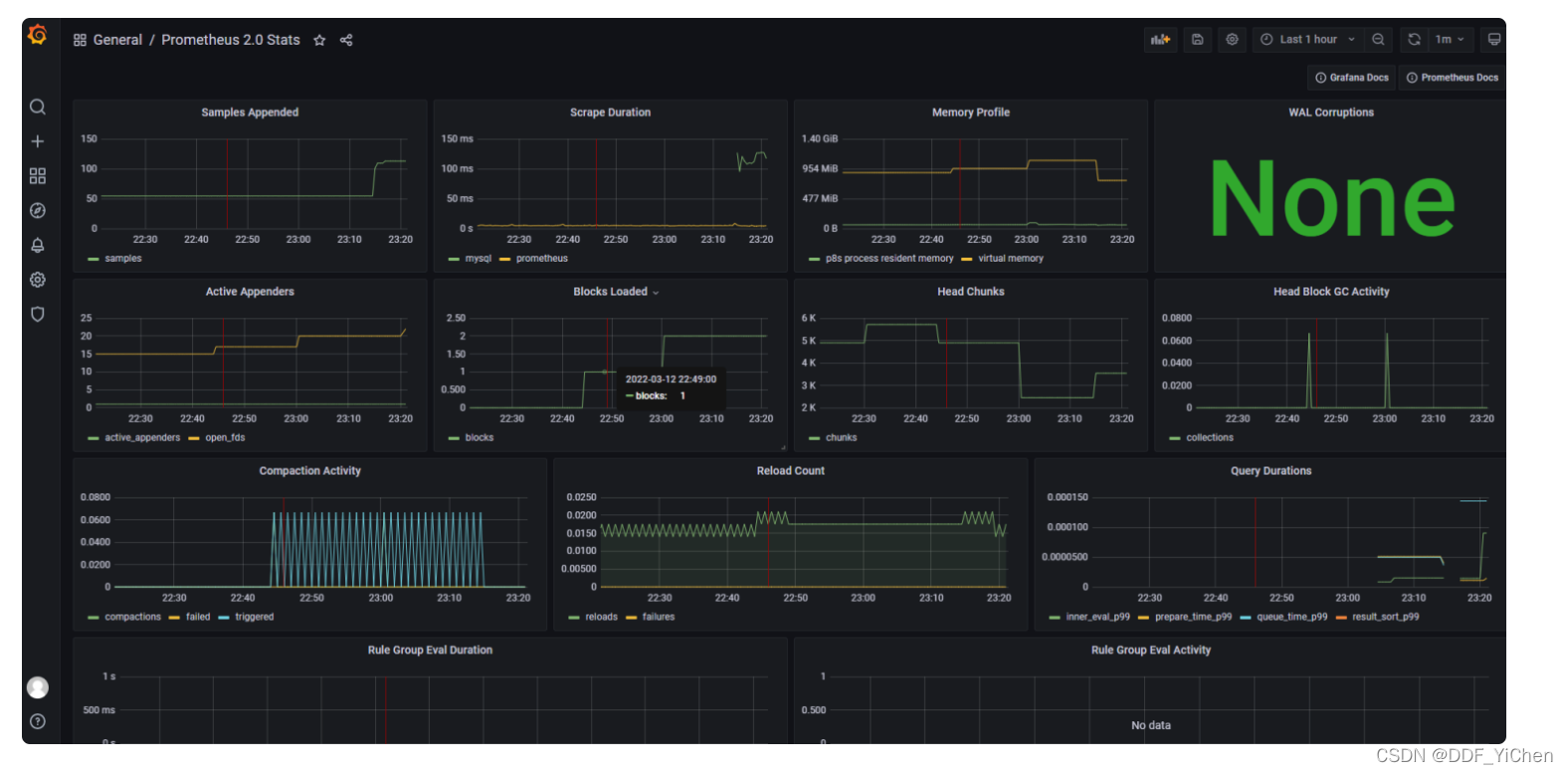
Task: Open the Scrape Duration panel title menu
Action: point(610,112)
